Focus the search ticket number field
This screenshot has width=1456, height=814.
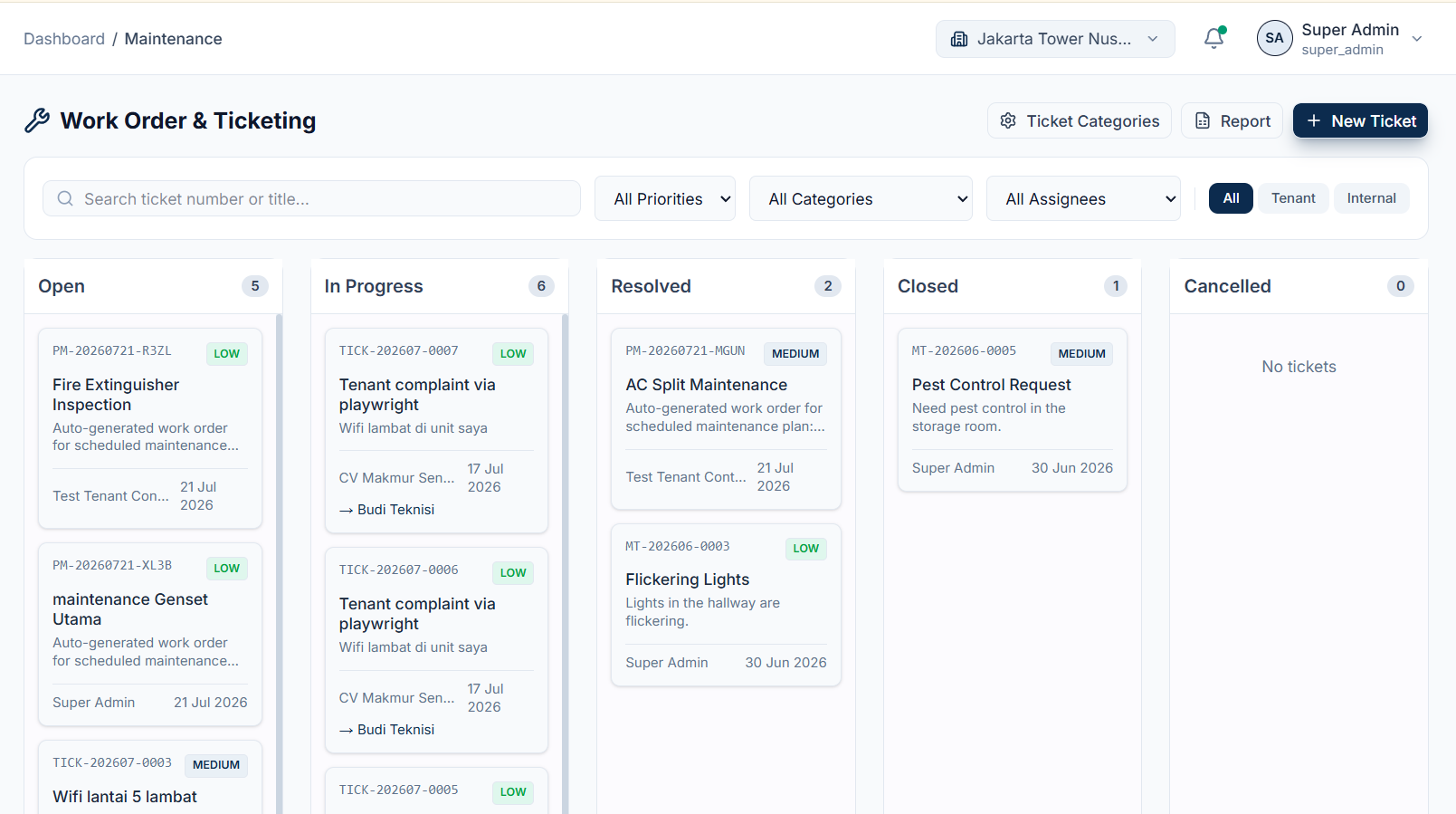tap(311, 198)
